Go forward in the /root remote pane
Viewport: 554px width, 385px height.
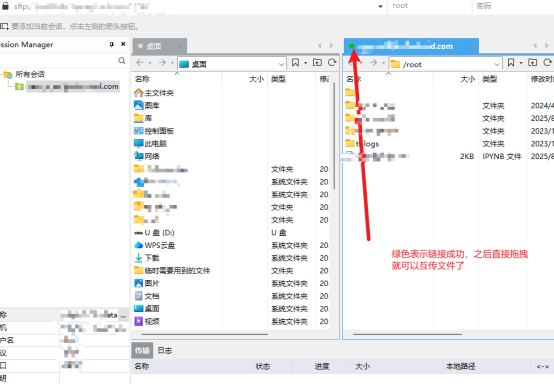tap(373, 63)
